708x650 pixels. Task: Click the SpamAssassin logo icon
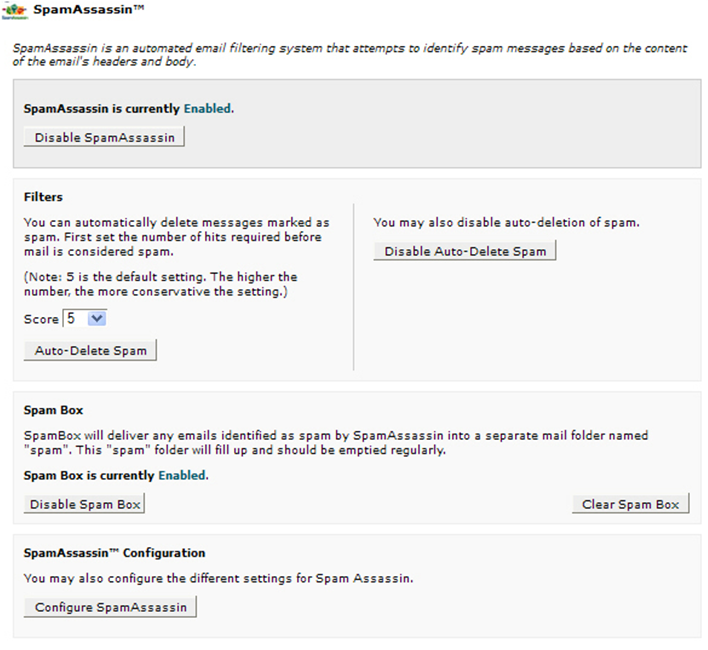15,9
